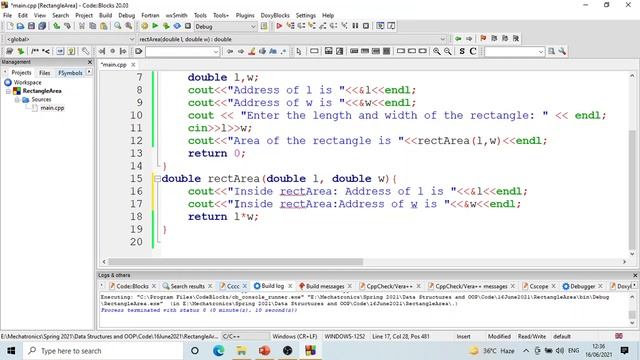
Task: Run program with green play icon
Action: coord(155,26)
